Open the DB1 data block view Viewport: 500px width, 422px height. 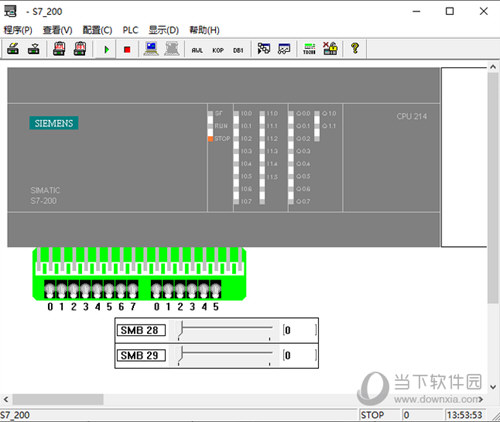tap(238, 50)
